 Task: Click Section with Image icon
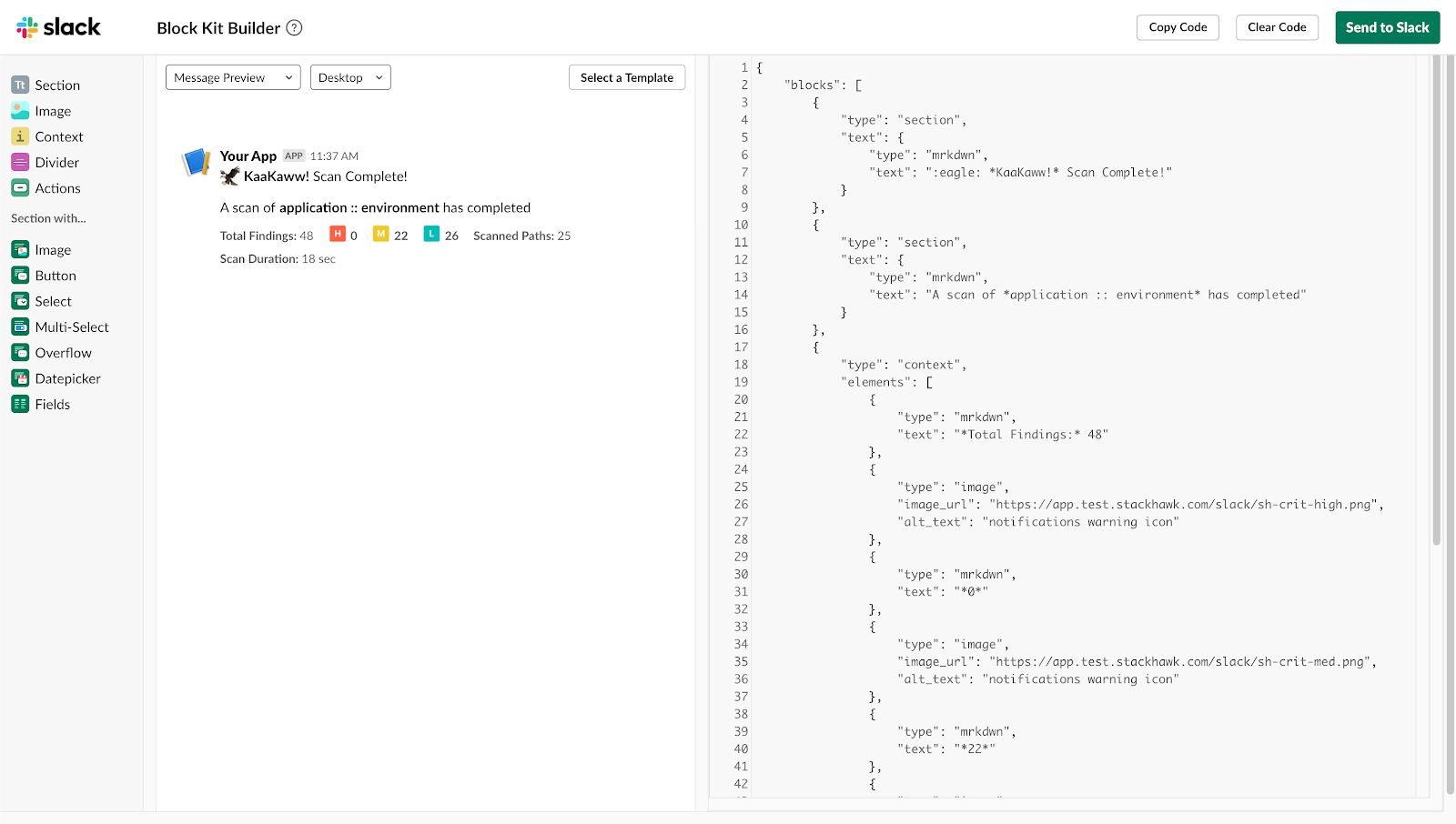[x=20, y=249]
